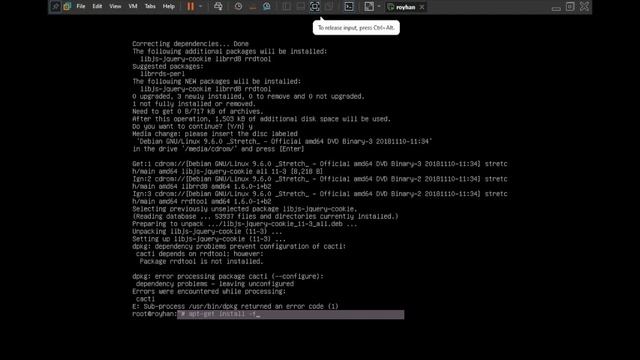Click 'Suggested packages:' line
Viewport: 640px width, 360px height.
(167, 66)
